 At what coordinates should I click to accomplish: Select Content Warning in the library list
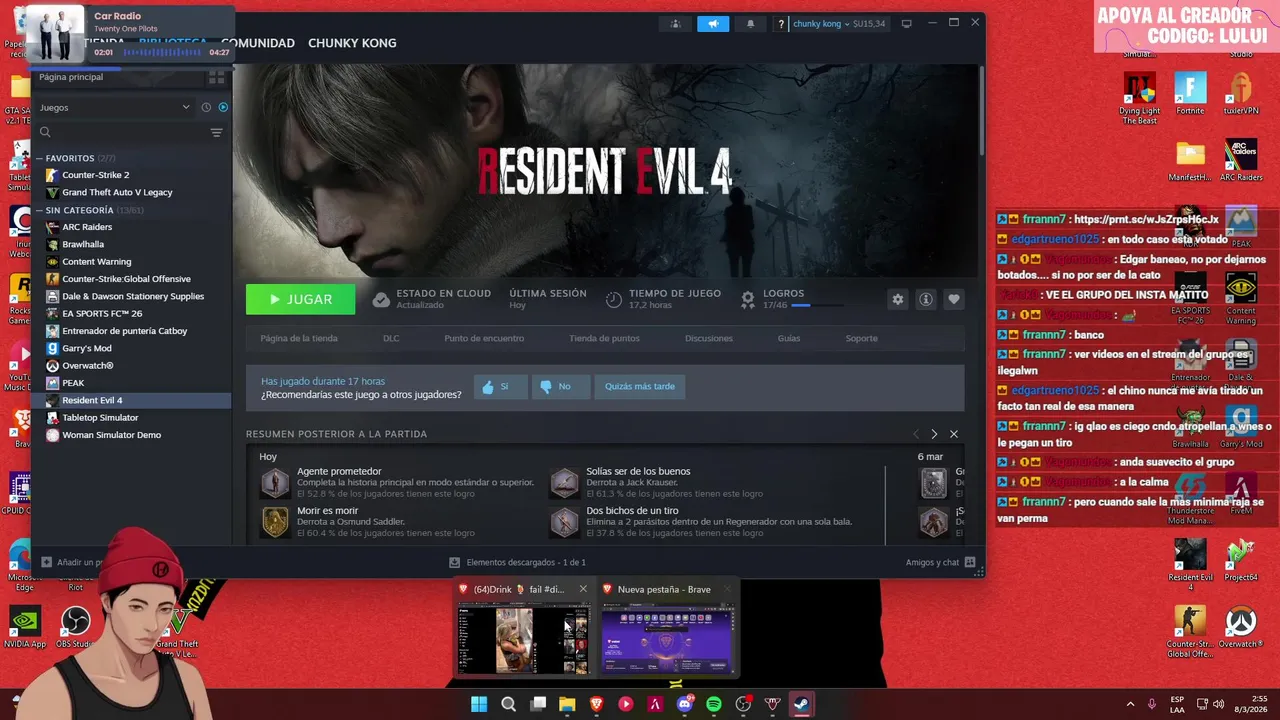[132, 261]
